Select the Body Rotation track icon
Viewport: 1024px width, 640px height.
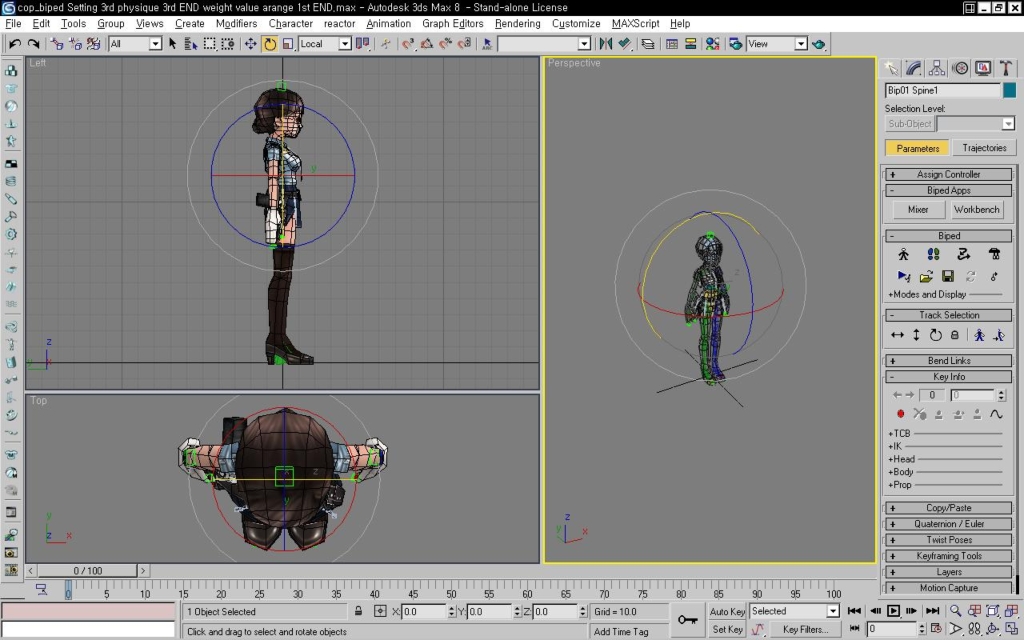pyautogui.click(x=935, y=335)
